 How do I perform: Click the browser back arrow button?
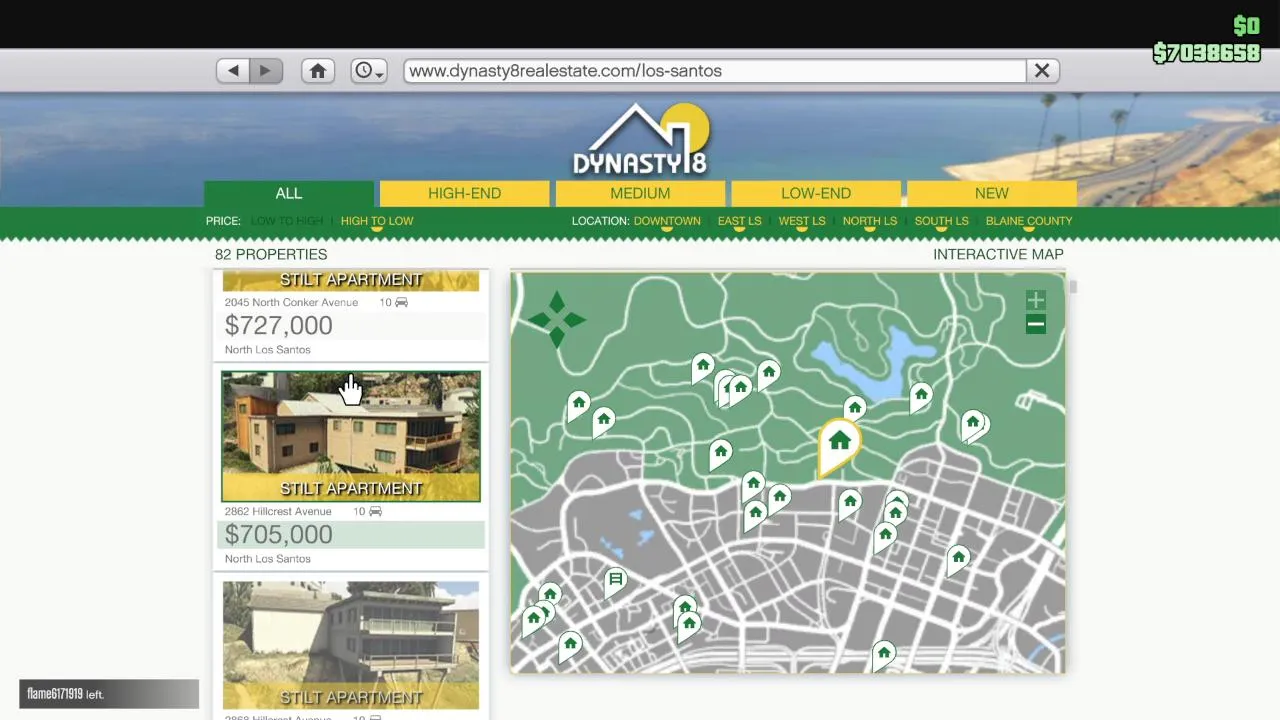pyautogui.click(x=233, y=71)
